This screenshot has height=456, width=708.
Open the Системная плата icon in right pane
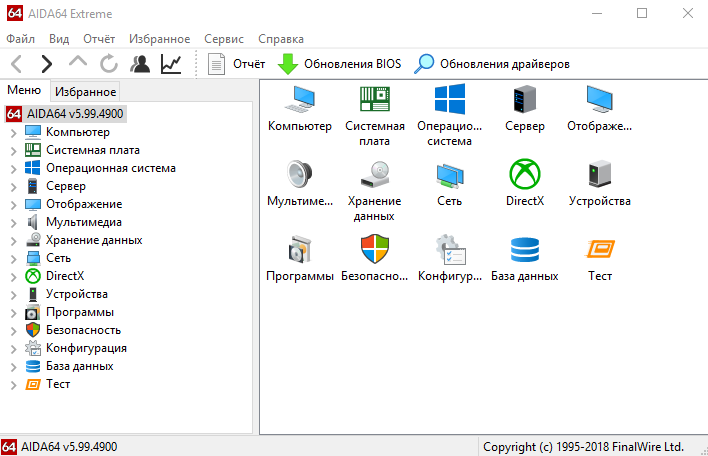[x=375, y=99]
